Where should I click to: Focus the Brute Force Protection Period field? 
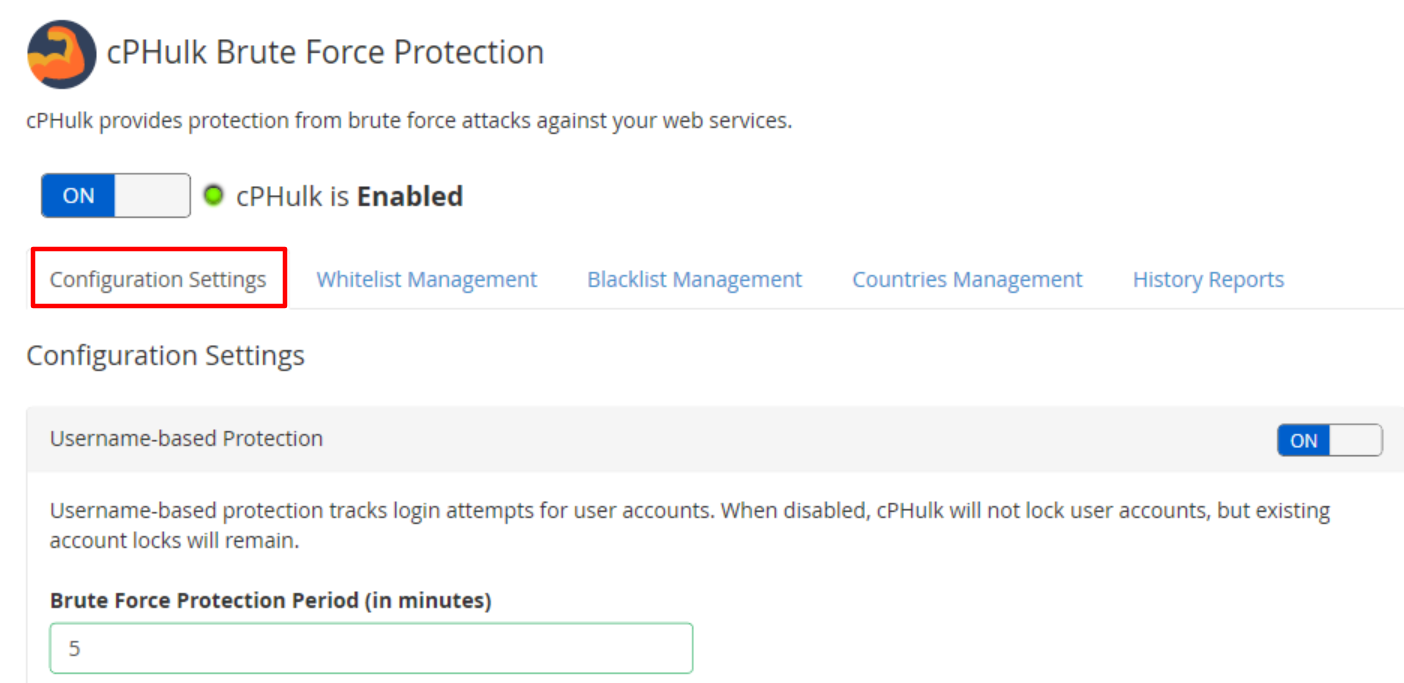(371, 648)
